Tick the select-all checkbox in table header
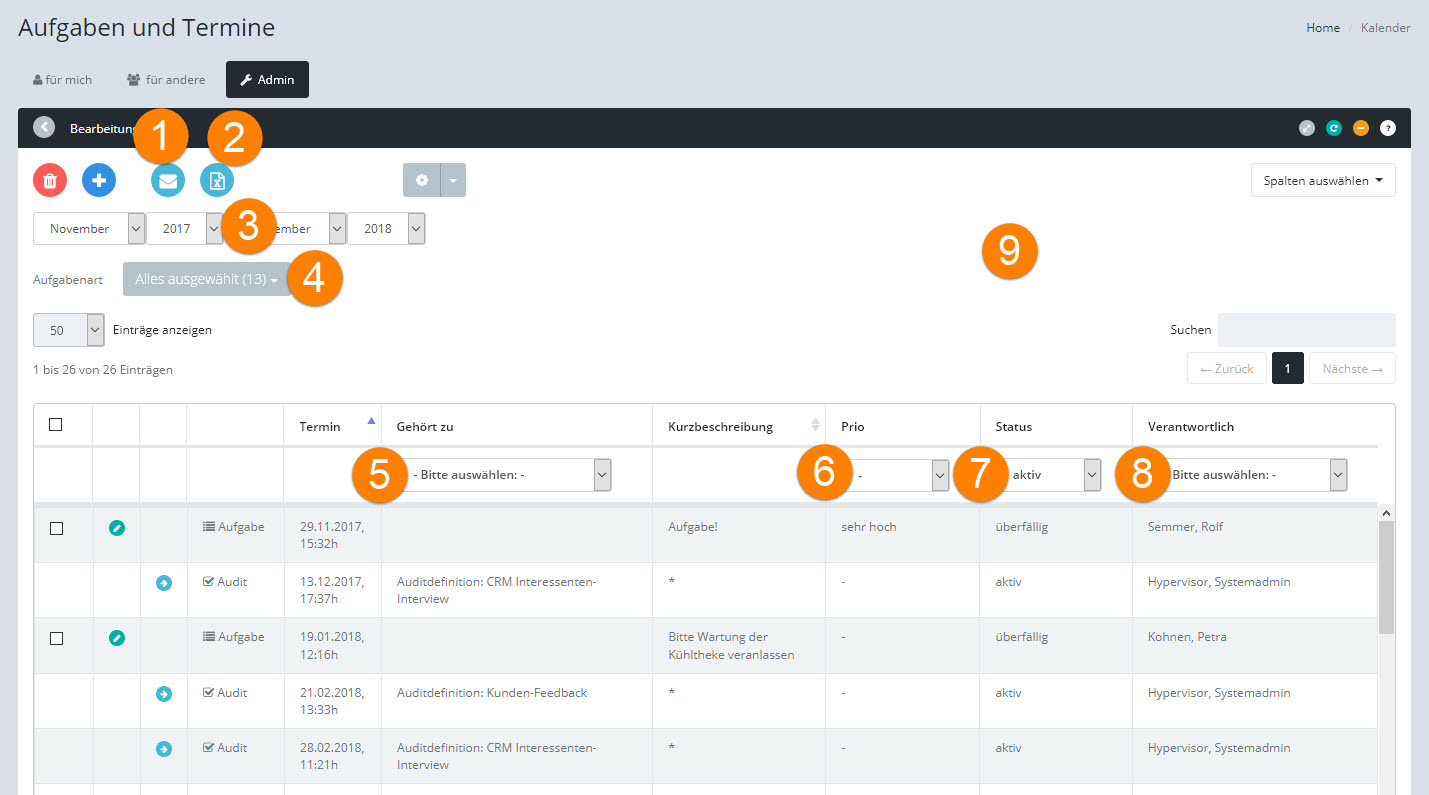The width and height of the screenshot is (1429, 795). (56, 425)
